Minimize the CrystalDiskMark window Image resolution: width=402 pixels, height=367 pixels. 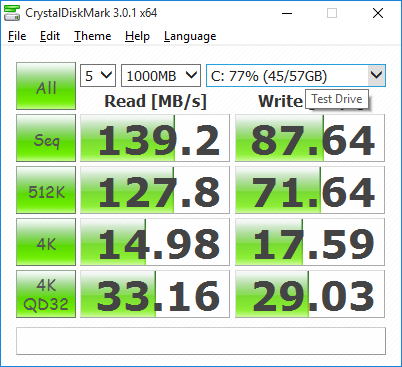tap(287, 13)
